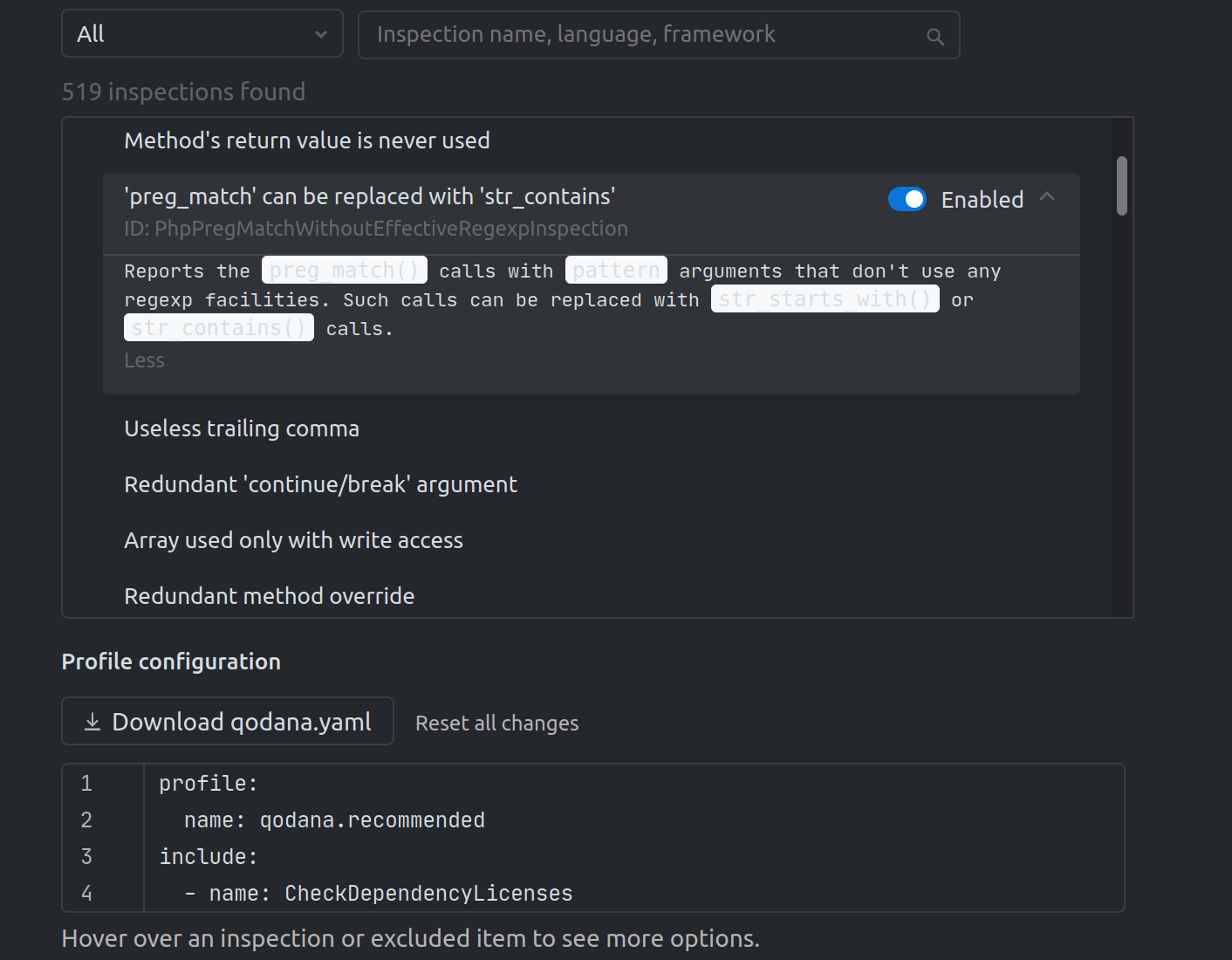Click the inspection name search field
This screenshot has width=1232, height=960.
pyautogui.click(x=646, y=35)
